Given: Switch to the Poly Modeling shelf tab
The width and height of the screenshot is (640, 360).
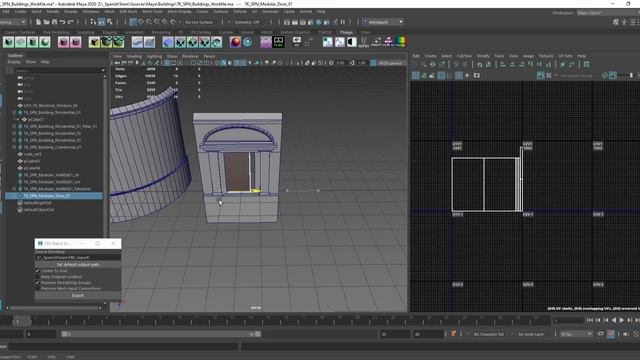Looking at the screenshot, I should (56, 32).
